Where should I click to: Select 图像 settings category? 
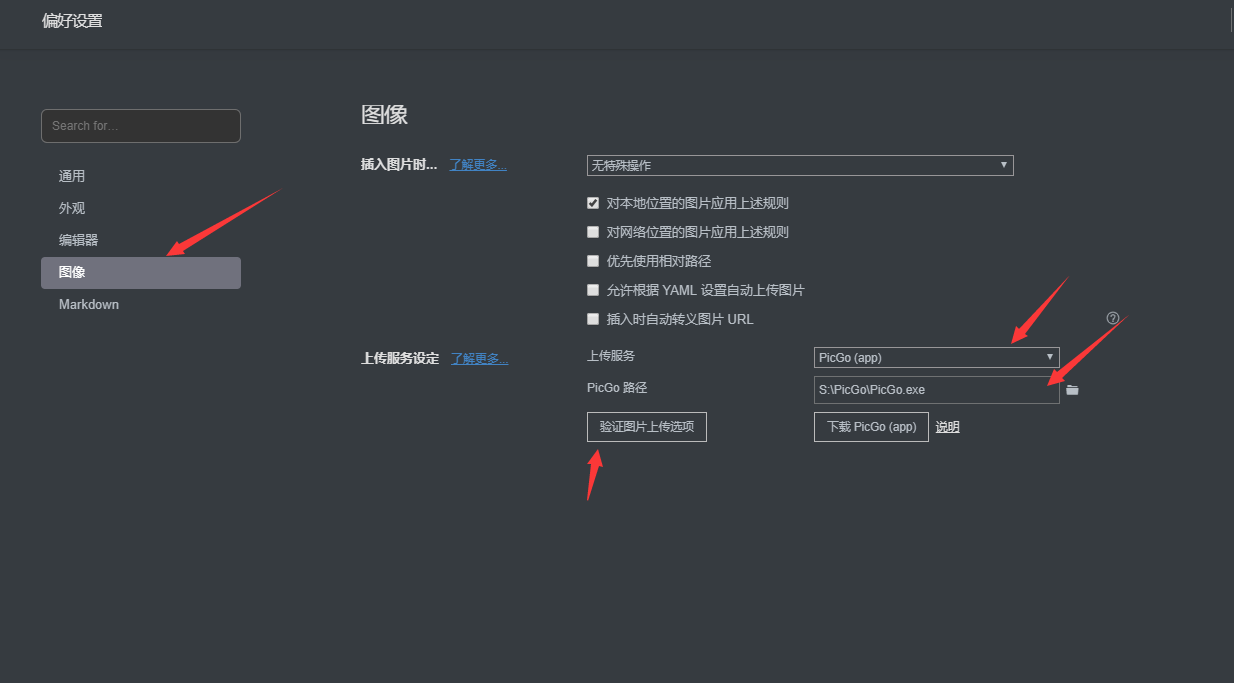pyautogui.click(x=141, y=273)
